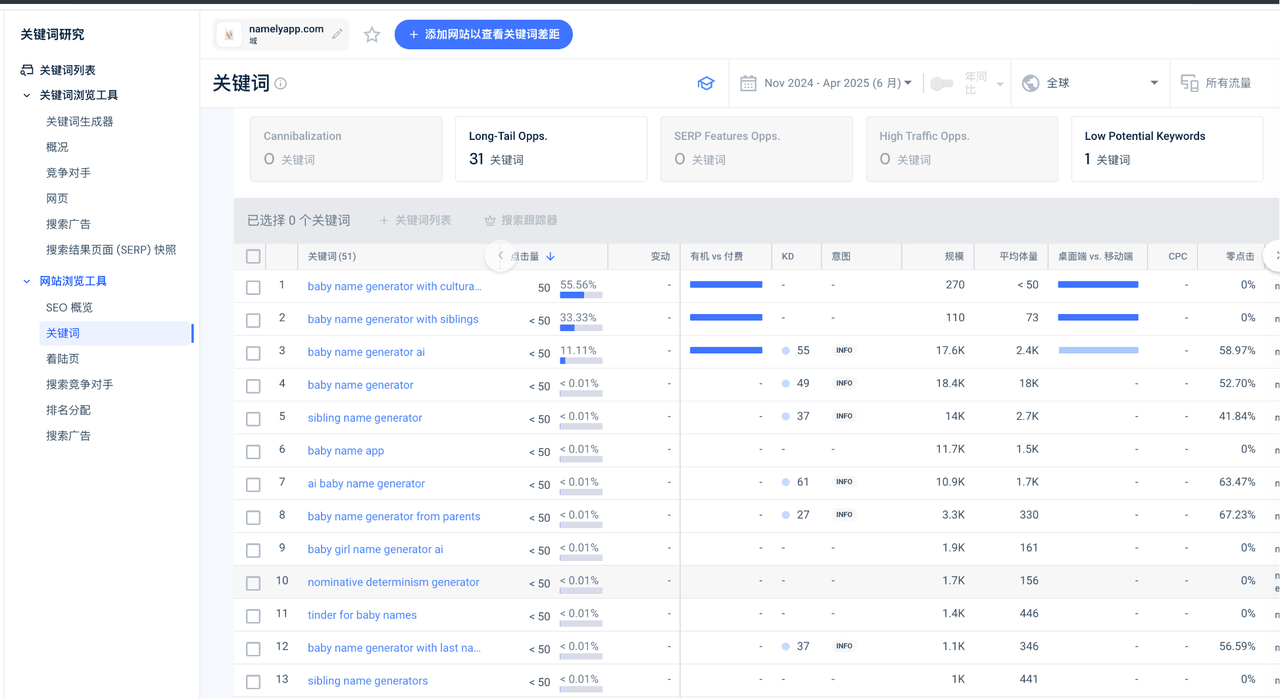Viewport: 1280px width, 699px height.
Task: Click the left scroll arrow on table columns
Action: click(x=500, y=256)
